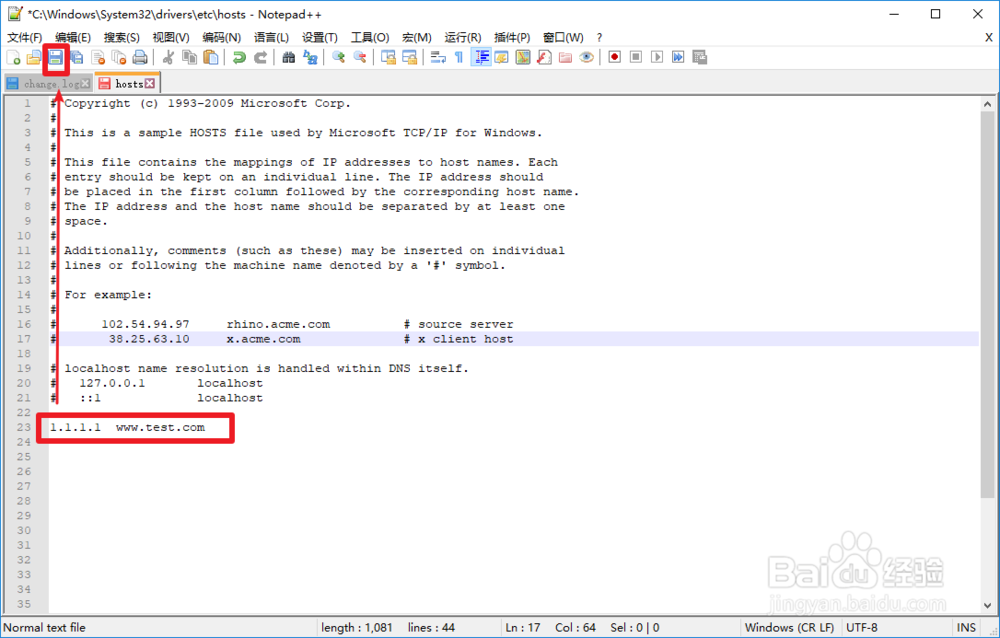Click the scrollbar down arrow
The height and width of the screenshot is (638, 1000).
point(987,605)
